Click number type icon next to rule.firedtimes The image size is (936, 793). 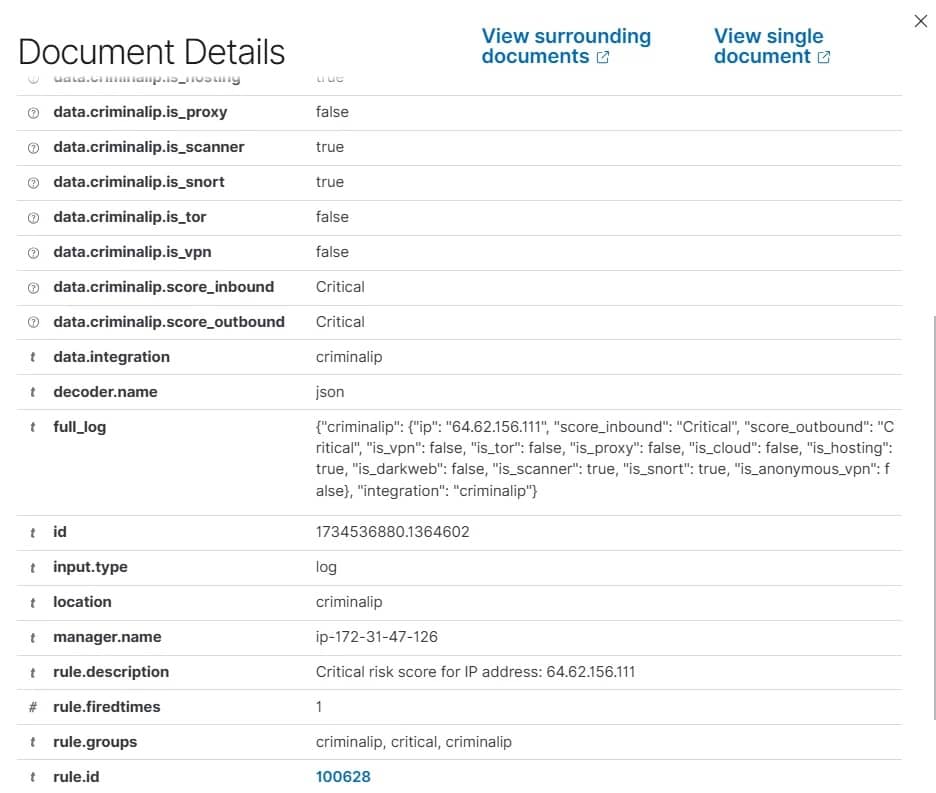click(35, 707)
